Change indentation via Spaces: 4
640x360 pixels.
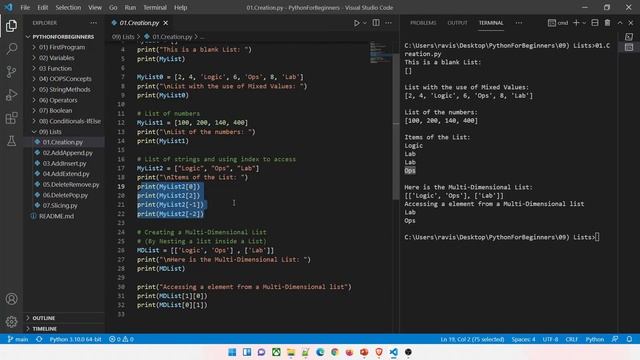(523, 339)
